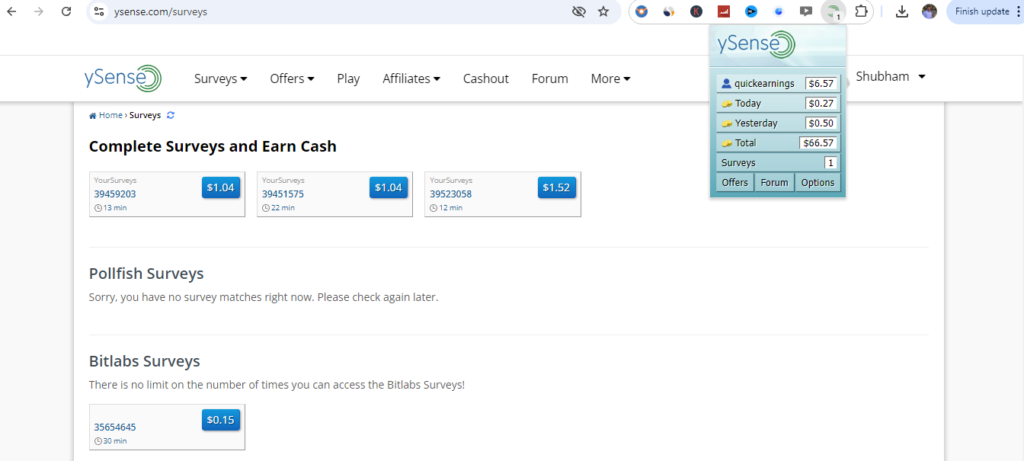Open the blue play-arrow extension icon
This screenshot has height=461, width=1024.
tap(751, 11)
